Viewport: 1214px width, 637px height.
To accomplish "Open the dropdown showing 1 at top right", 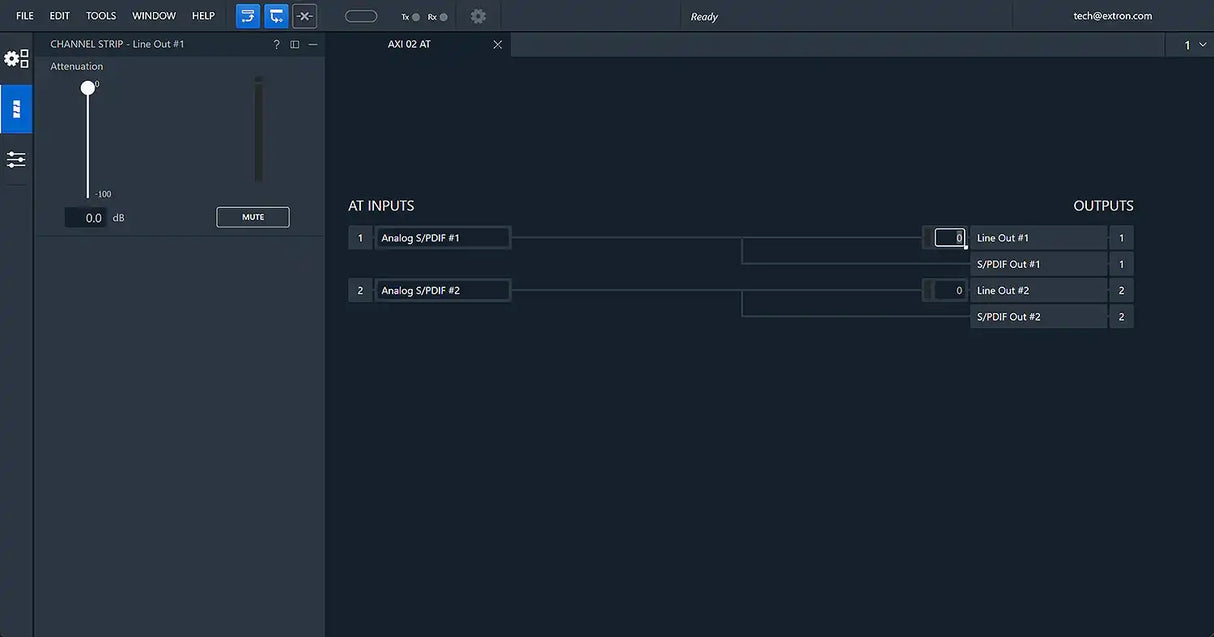I will 1195,45.
